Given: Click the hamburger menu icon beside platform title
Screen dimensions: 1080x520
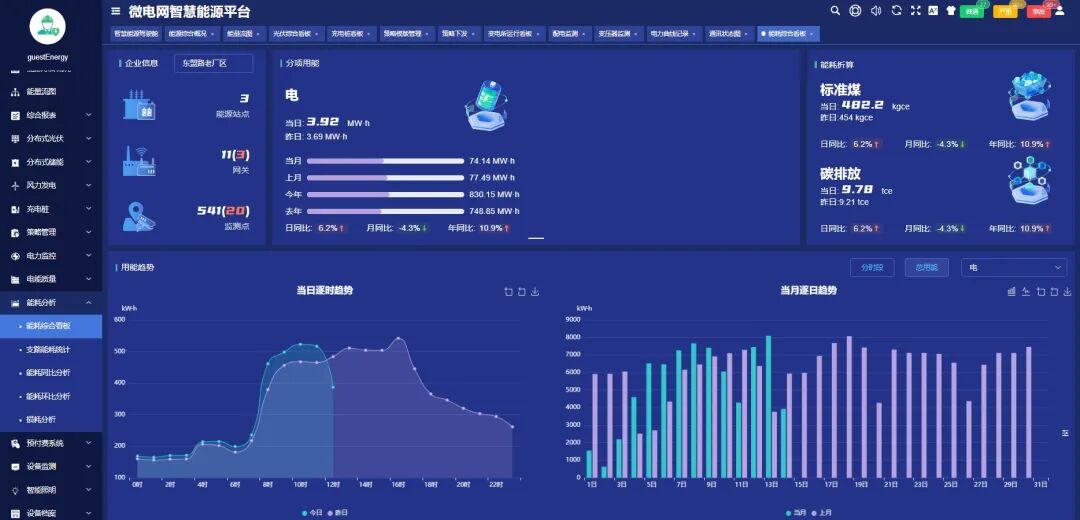Looking at the screenshot, I should pyautogui.click(x=116, y=11).
